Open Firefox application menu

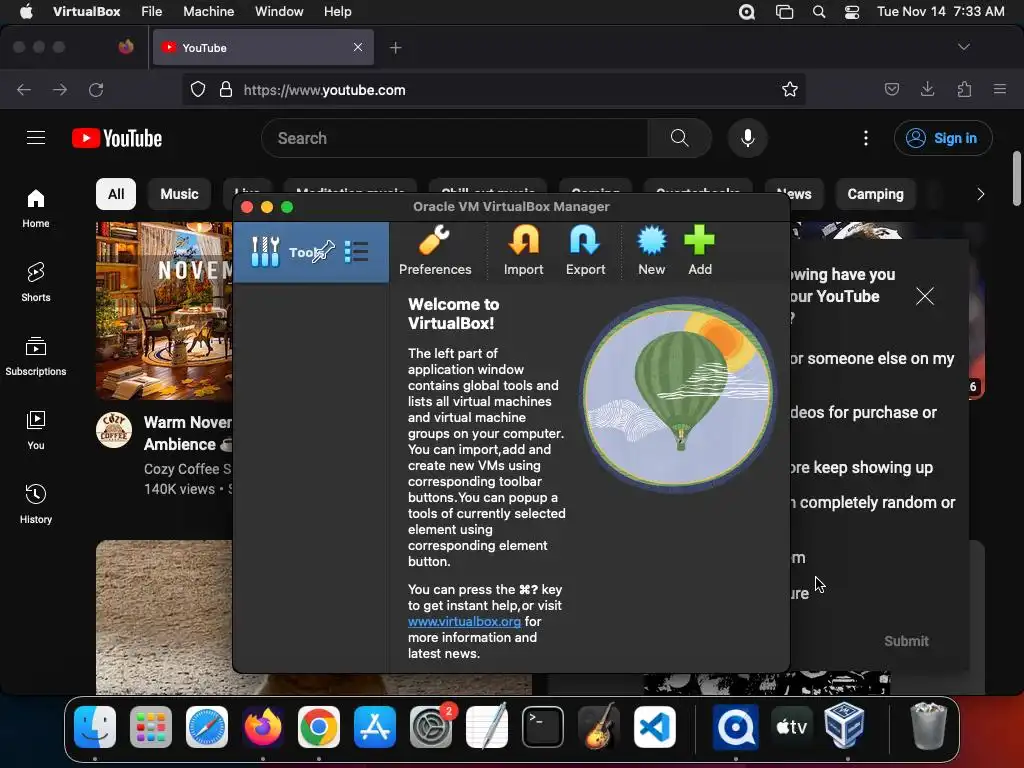click(999, 89)
